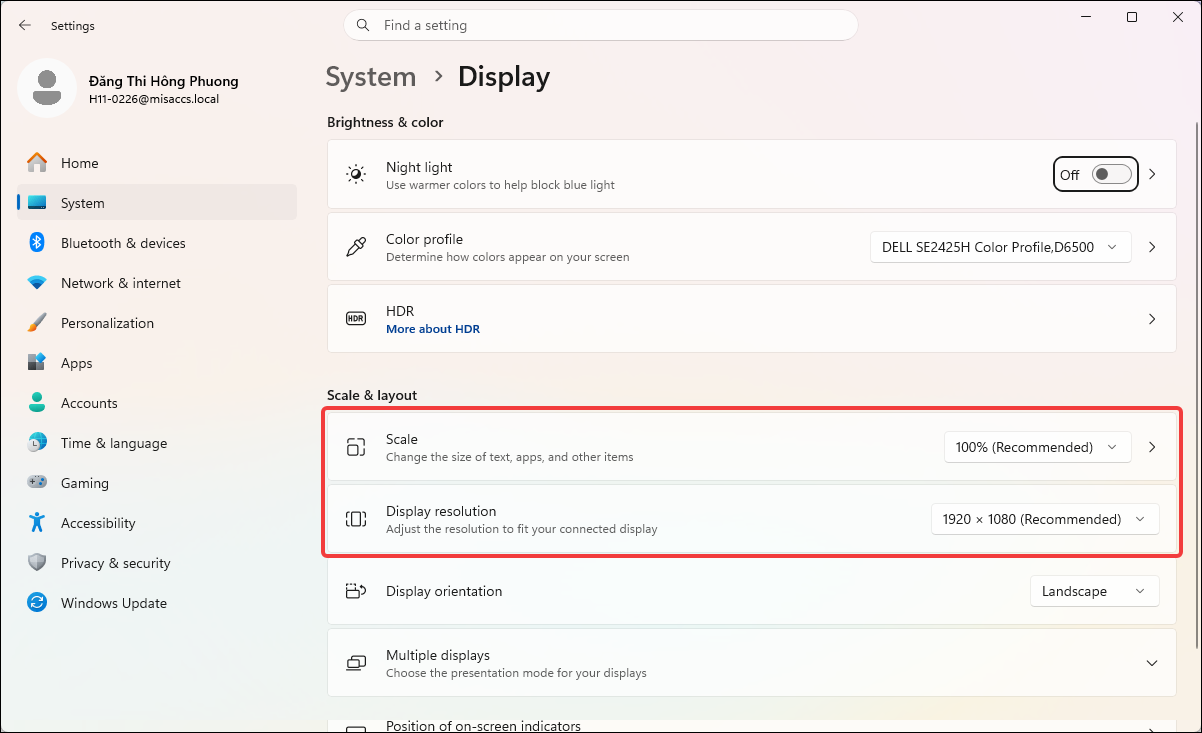Click the vertical scrollbar of Display page
This screenshot has width=1202, height=733.
pos(1197,385)
